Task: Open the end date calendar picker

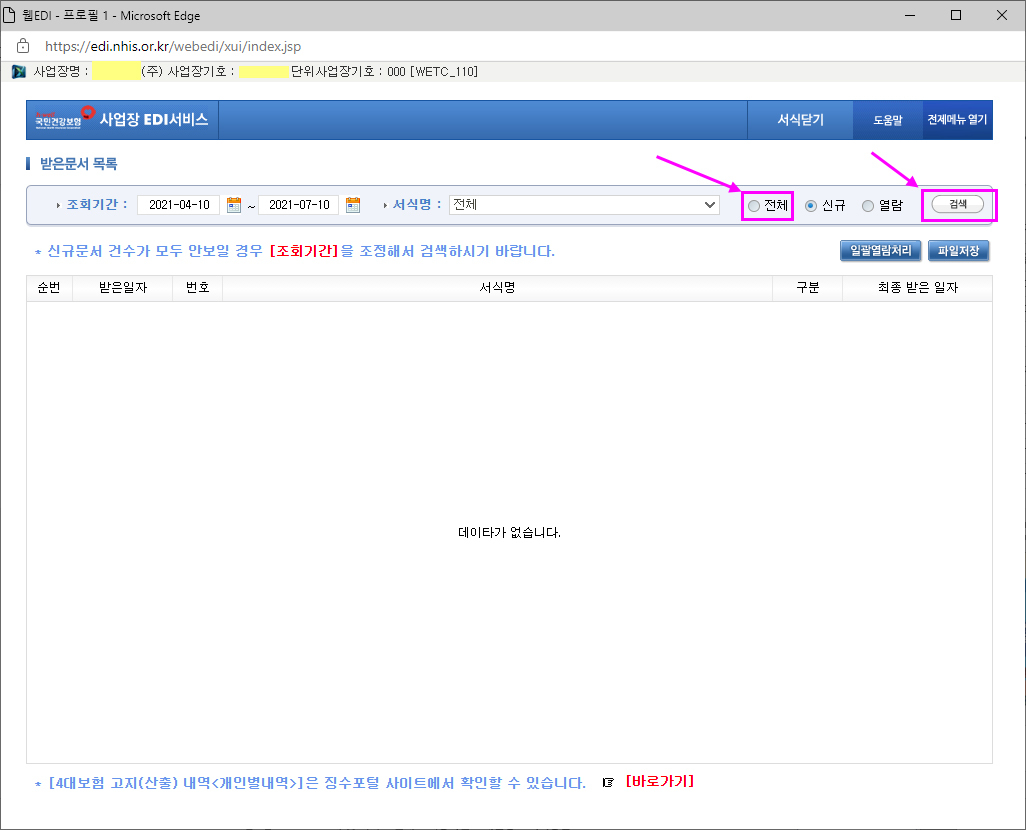Action: click(x=353, y=205)
